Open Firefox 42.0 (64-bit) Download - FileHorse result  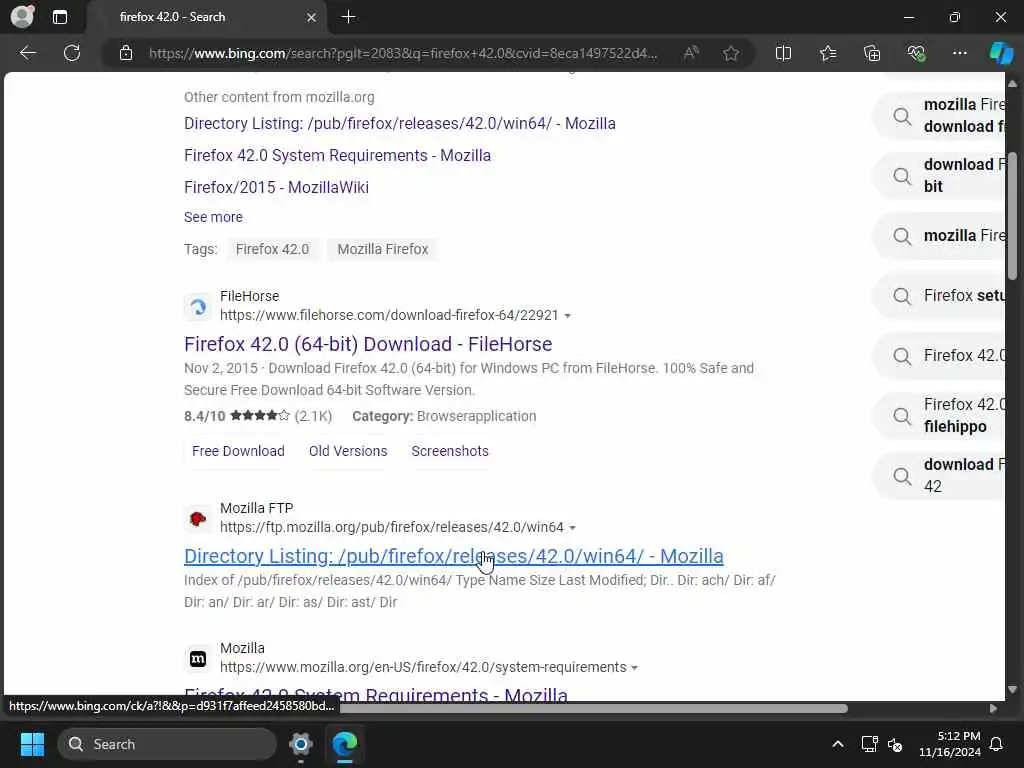click(368, 344)
